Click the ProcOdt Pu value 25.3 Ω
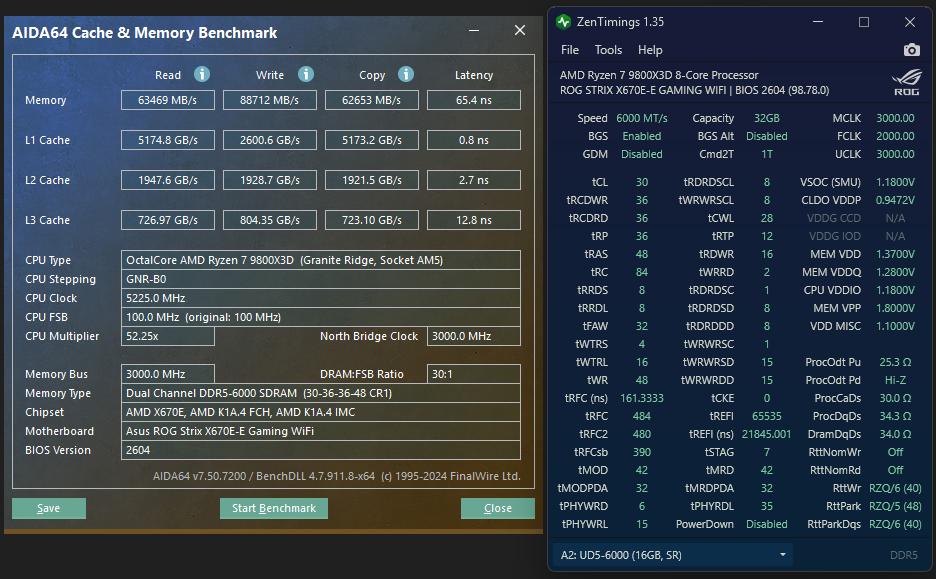The height and width of the screenshot is (579, 936). (x=895, y=362)
